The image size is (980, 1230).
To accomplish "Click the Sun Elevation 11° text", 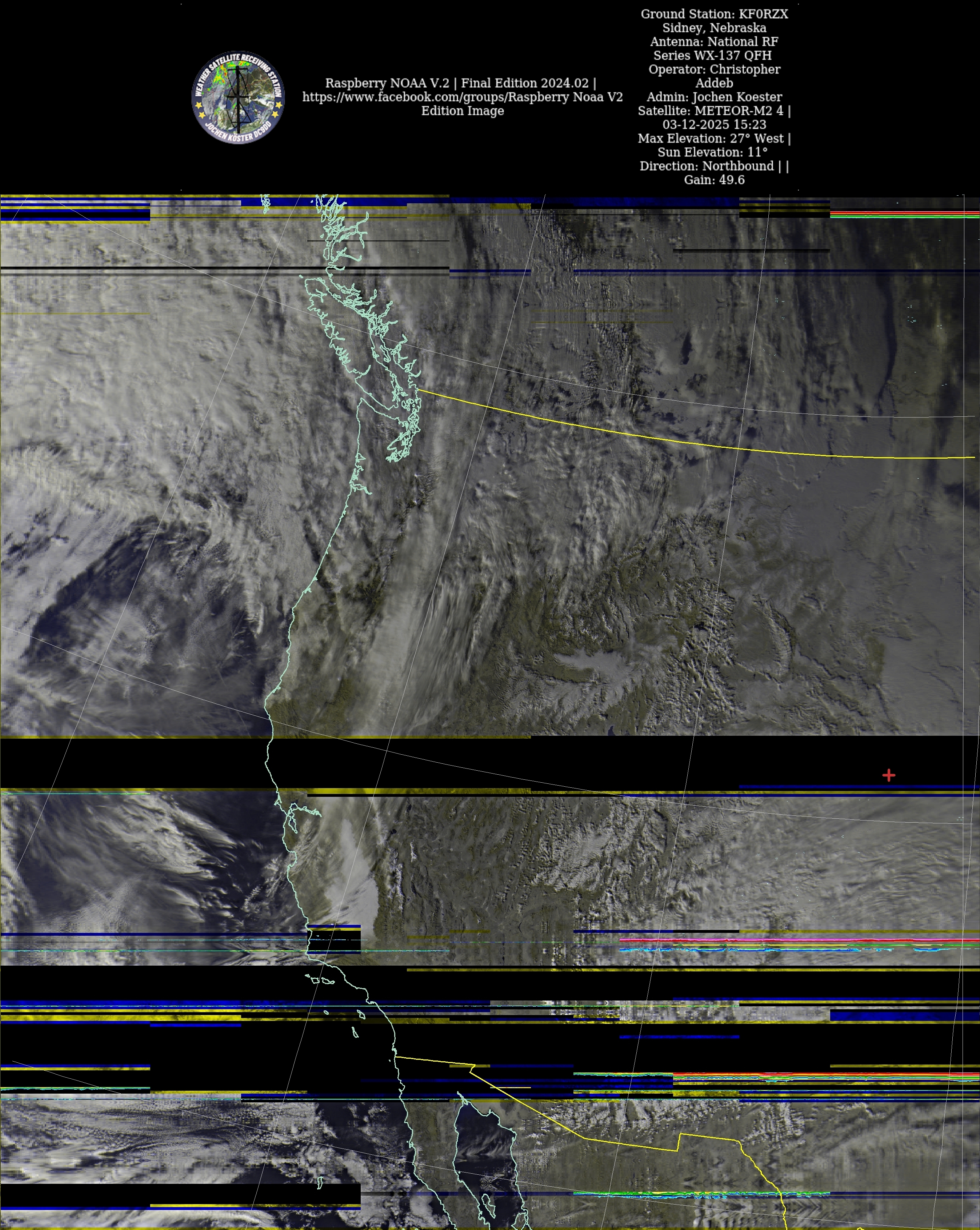I will 712,152.
